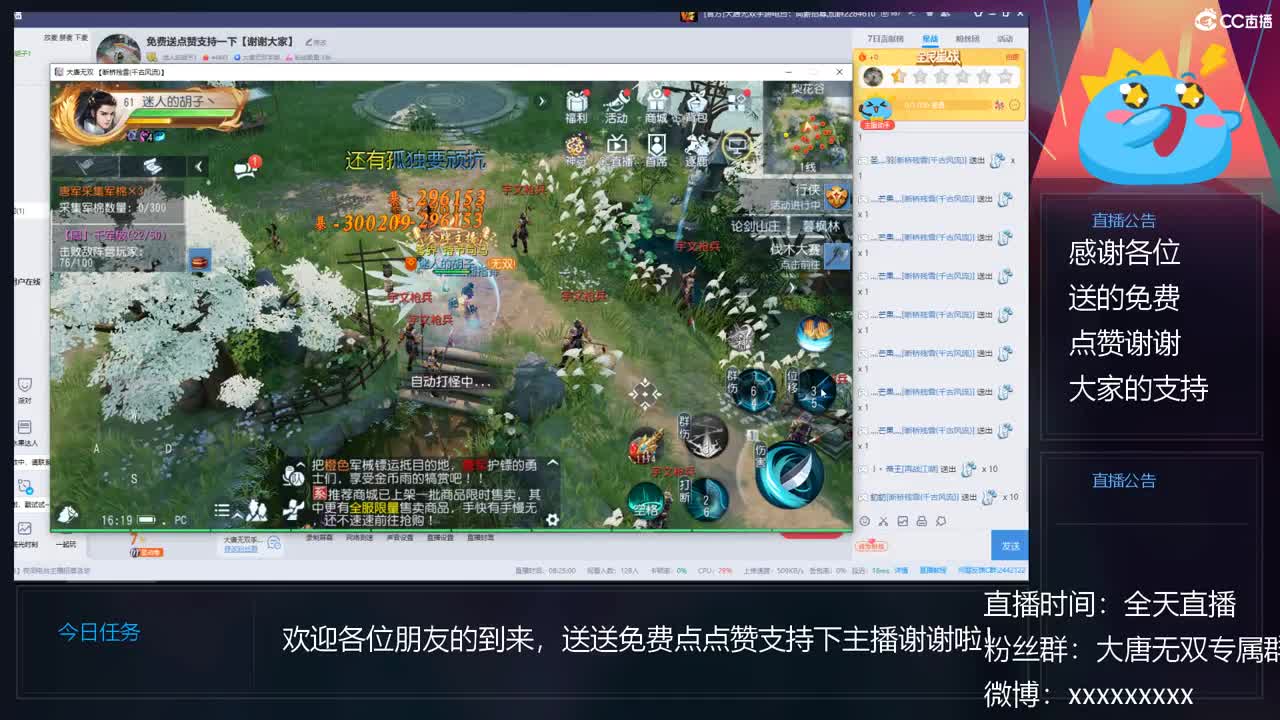The width and height of the screenshot is (1280, 720).
Task: Use the 位移 dash skill button
Action: coord(814,391)
